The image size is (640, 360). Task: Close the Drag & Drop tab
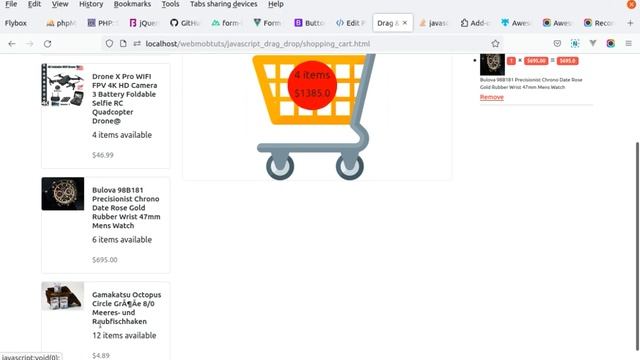click(405, 23)
